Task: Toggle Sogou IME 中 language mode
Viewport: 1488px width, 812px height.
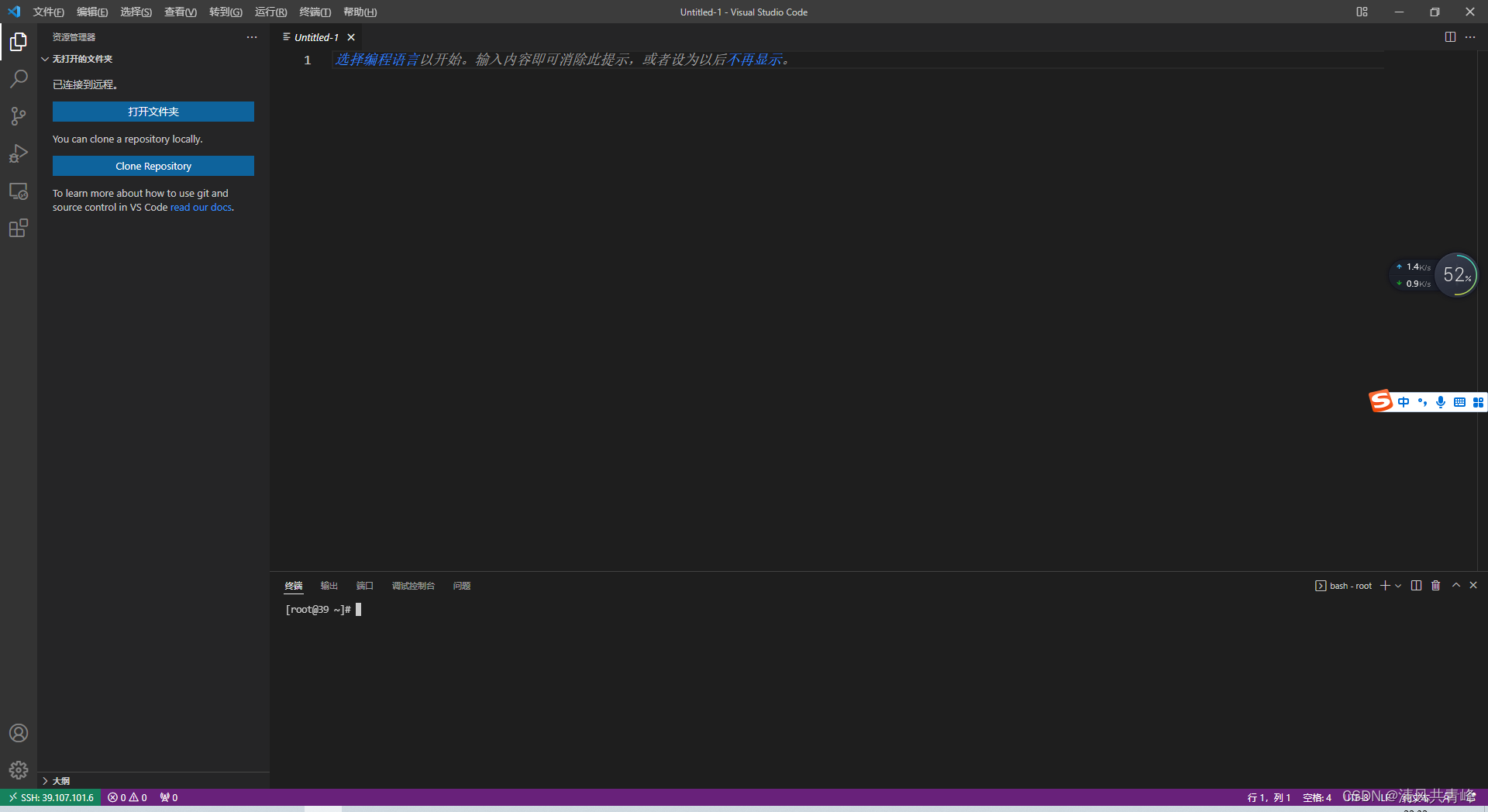Action: [1404, 402]
